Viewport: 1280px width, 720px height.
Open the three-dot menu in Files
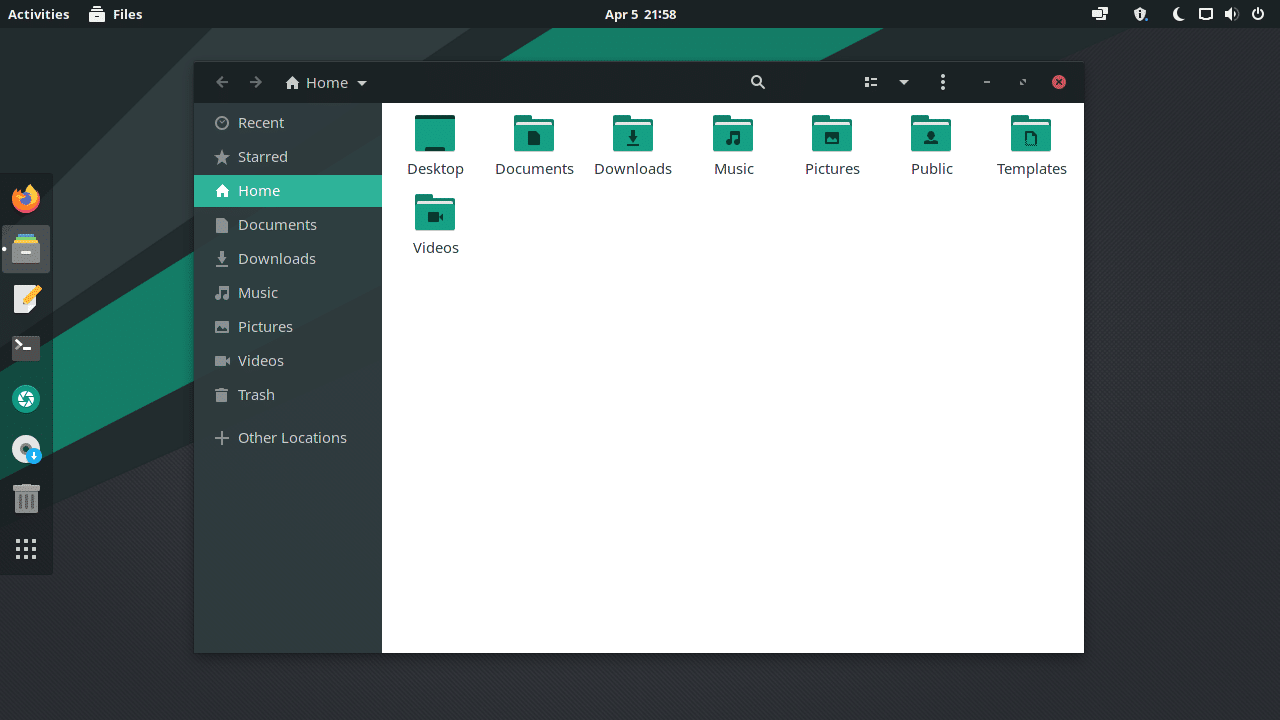943,82
